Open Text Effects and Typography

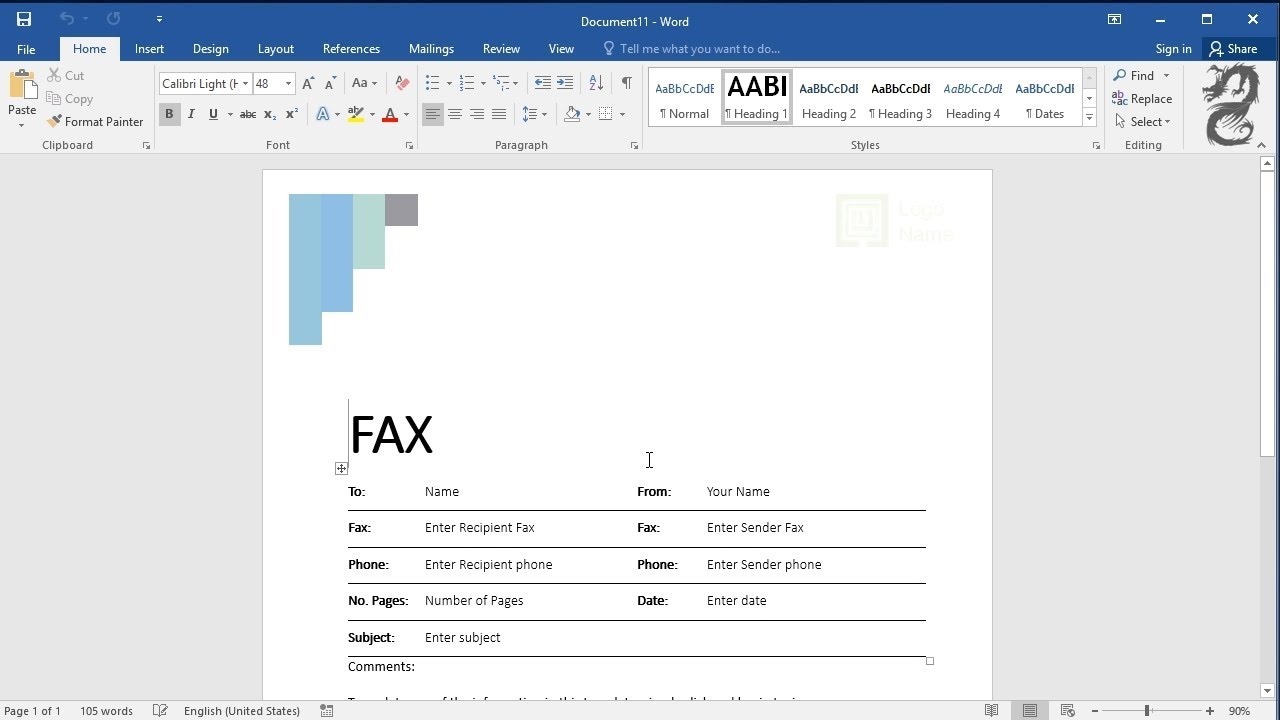[323, 114]
